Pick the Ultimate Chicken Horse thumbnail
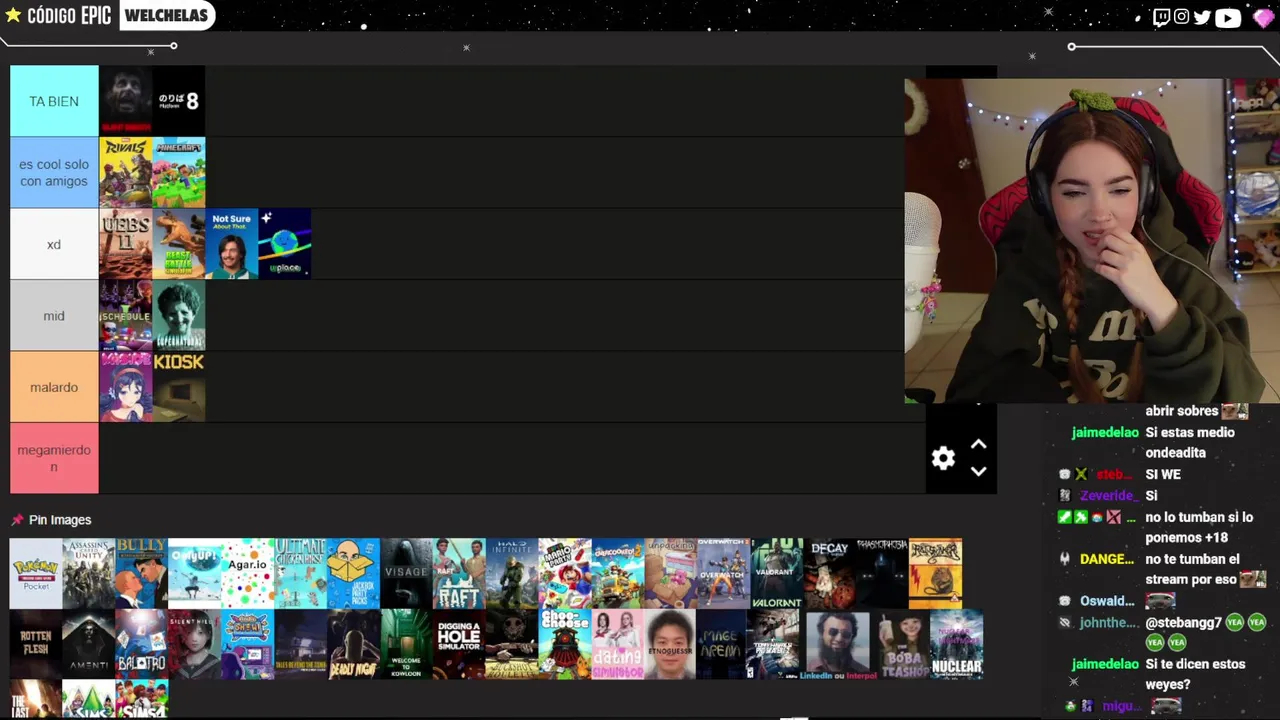Screen dimensions: 1280x720 301,574
